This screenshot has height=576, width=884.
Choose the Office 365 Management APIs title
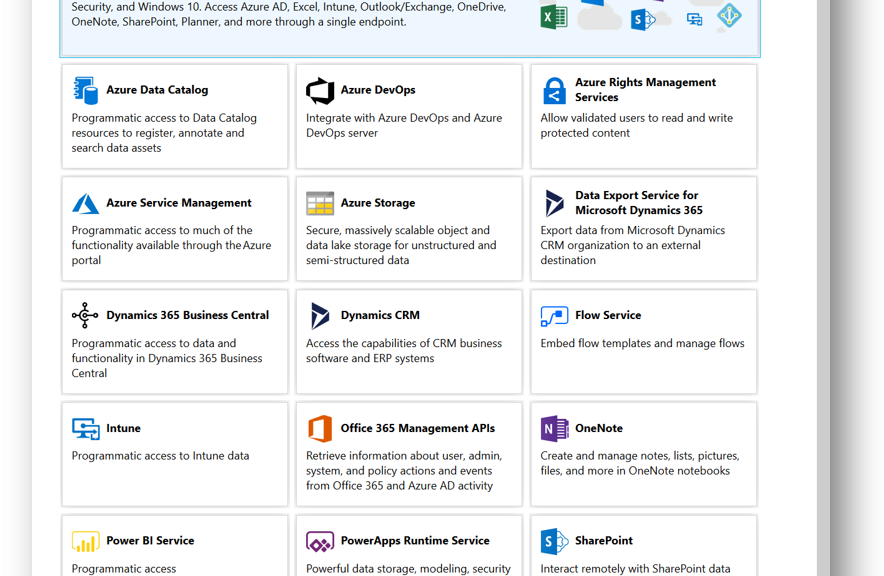click(418, 428)
